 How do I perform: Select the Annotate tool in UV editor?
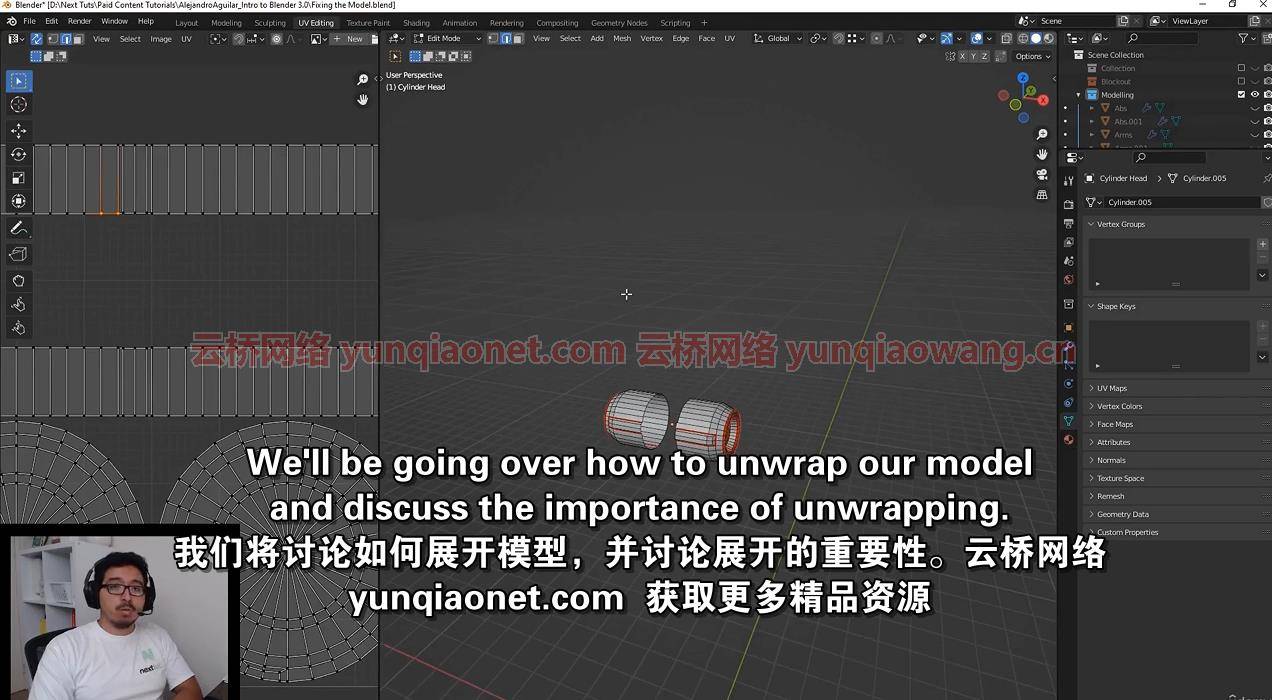[18, 228]
